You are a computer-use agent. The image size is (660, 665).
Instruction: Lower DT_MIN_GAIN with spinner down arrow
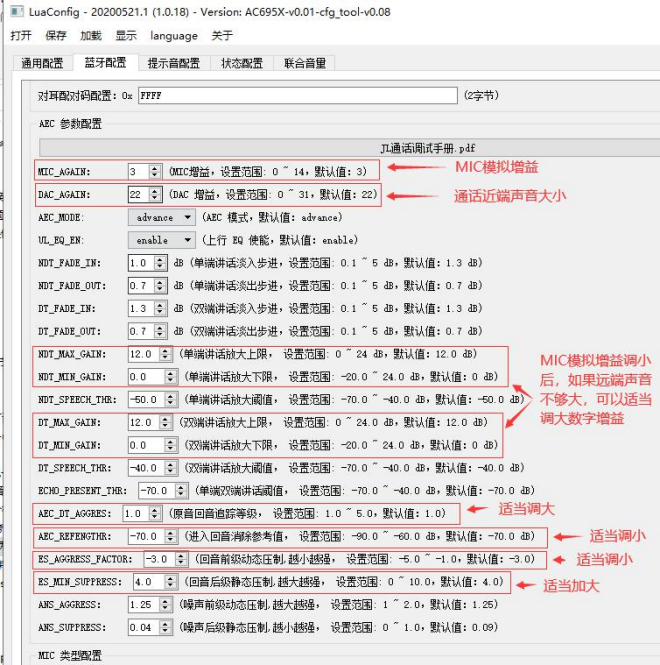[x=170, y=448]
